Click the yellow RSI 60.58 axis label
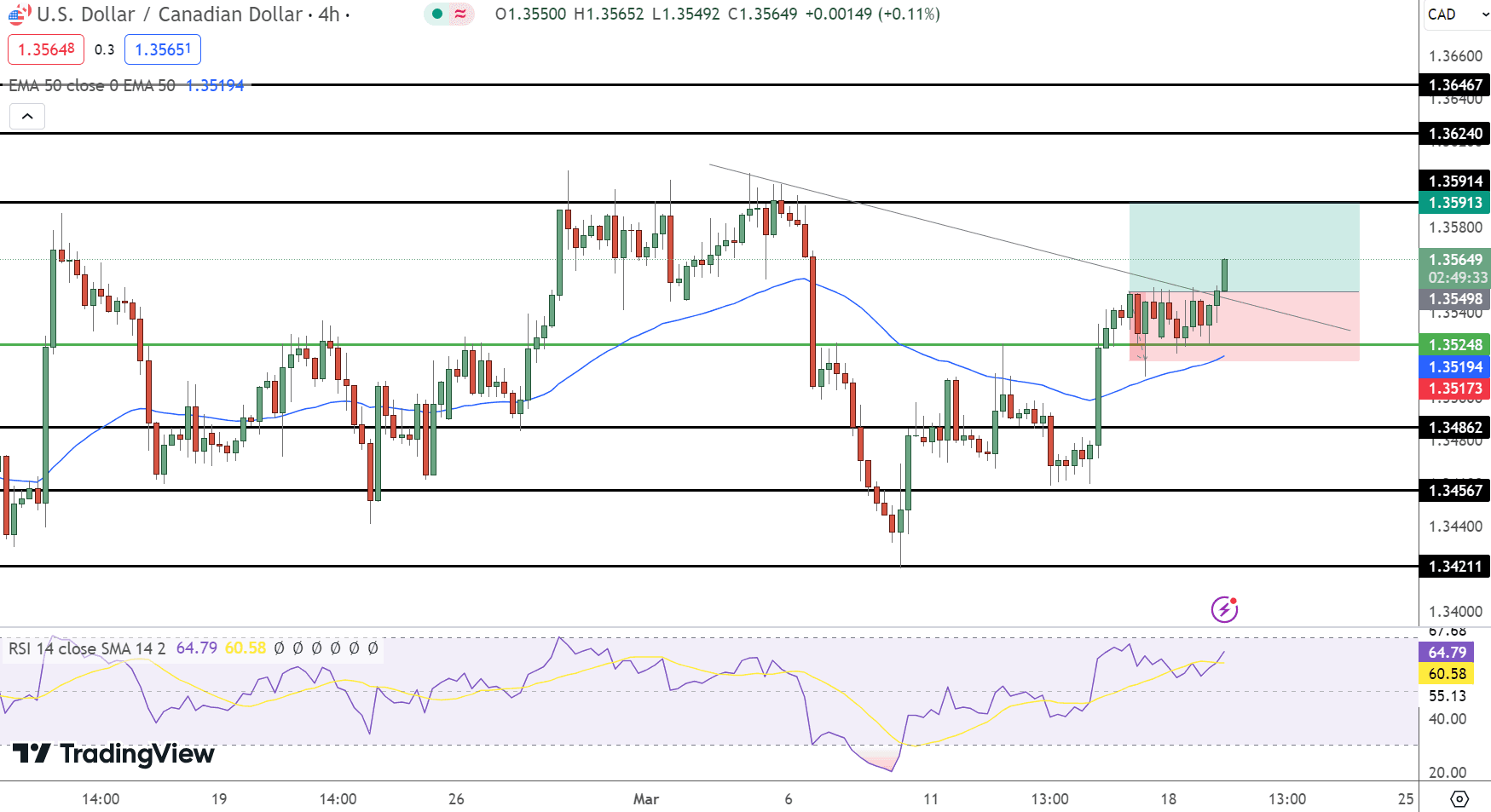 1447,673
